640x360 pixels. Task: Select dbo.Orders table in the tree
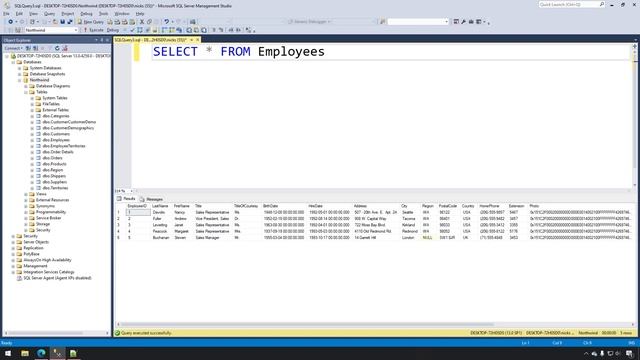[52, 158]
